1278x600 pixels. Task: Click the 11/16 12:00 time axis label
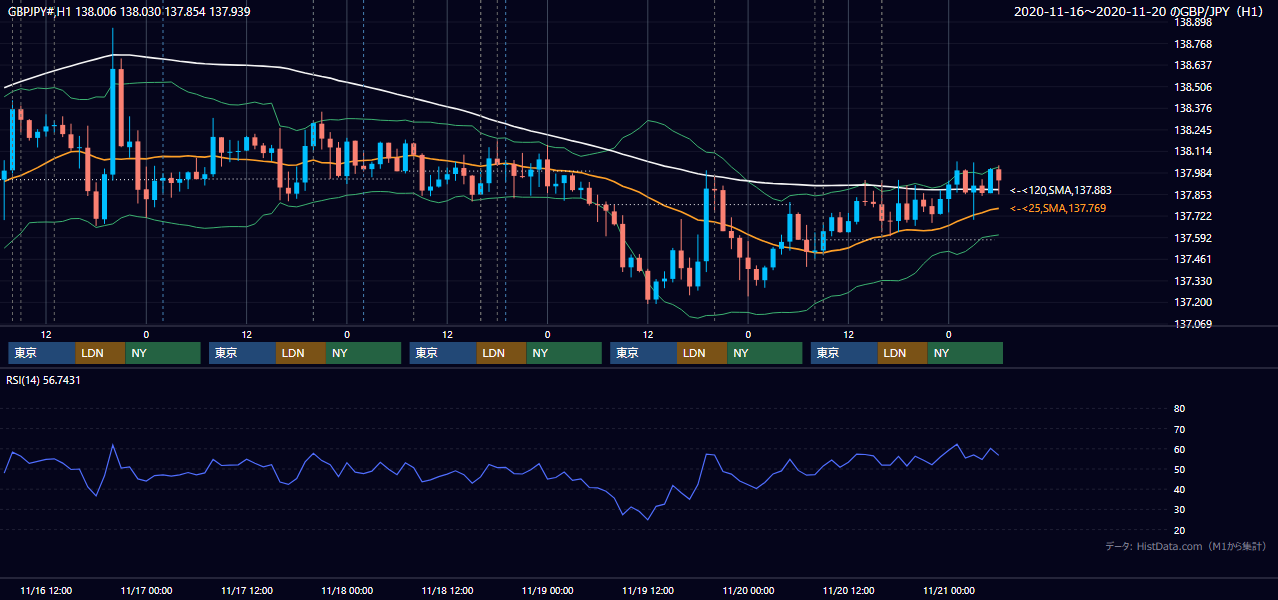[46, 590]
